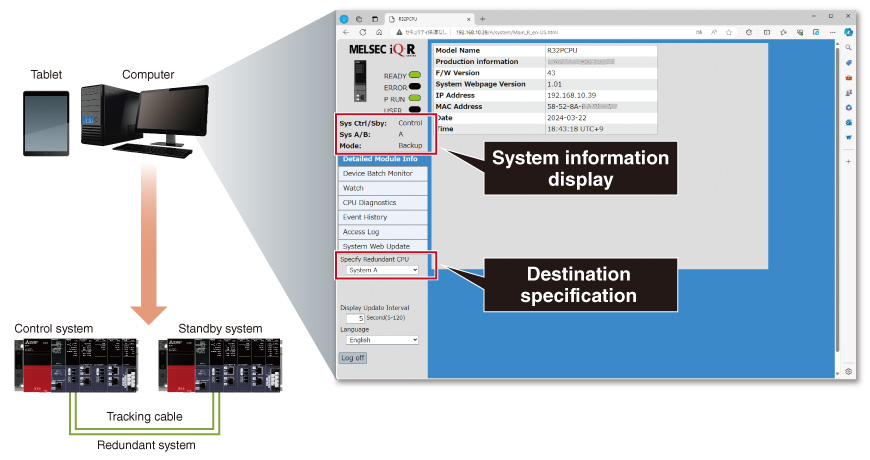
Task: Reload the page with refresh icon
Action: tap(363, 32)
